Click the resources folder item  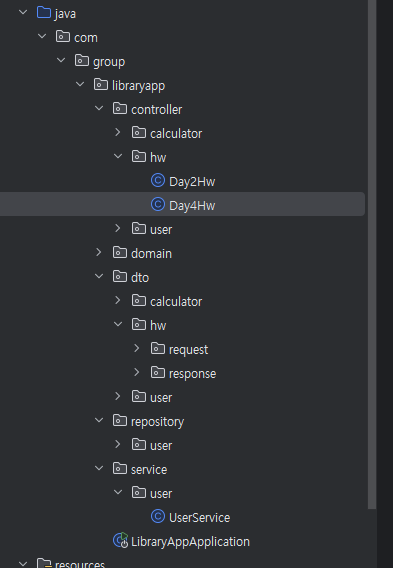[71, 563]
